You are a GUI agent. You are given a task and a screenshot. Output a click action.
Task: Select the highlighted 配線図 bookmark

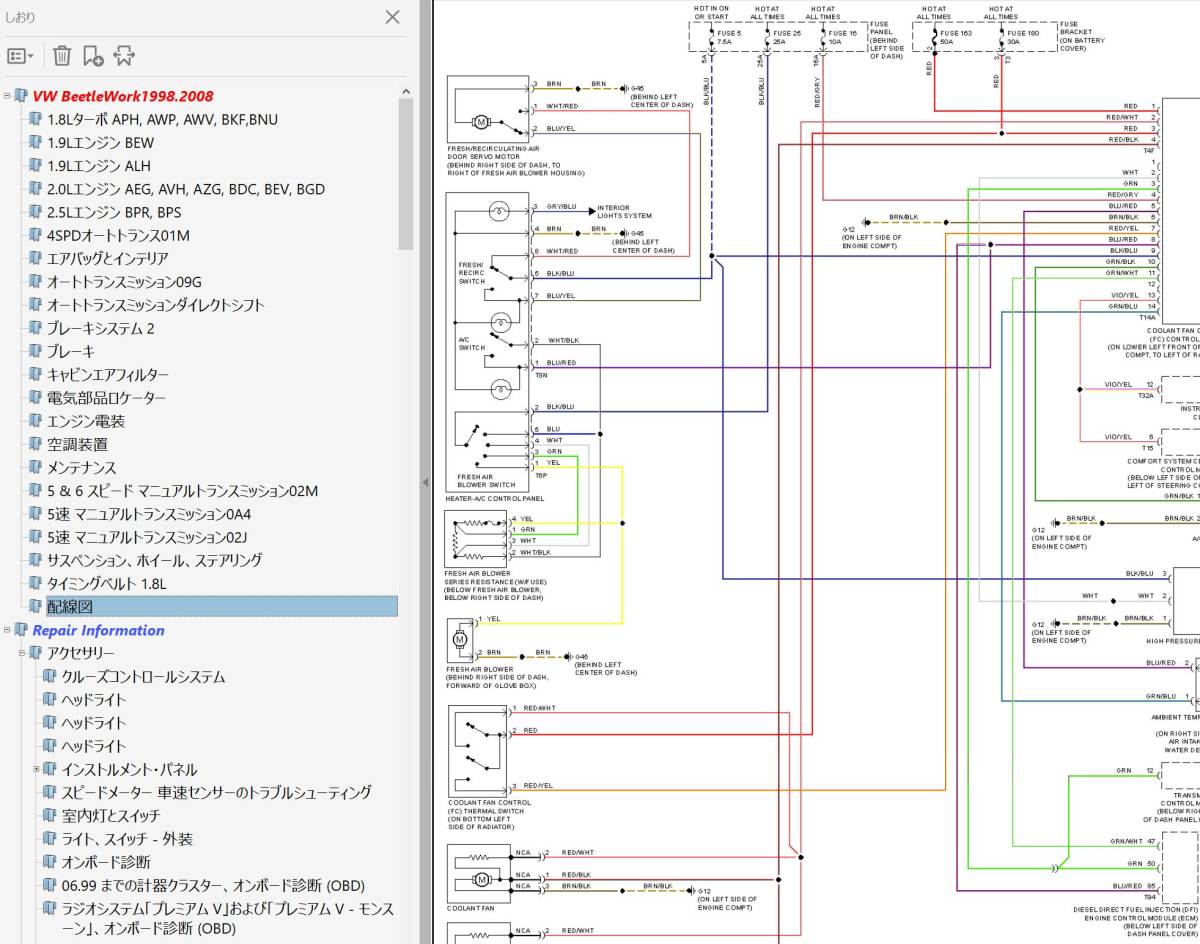(x=221, y=606)
